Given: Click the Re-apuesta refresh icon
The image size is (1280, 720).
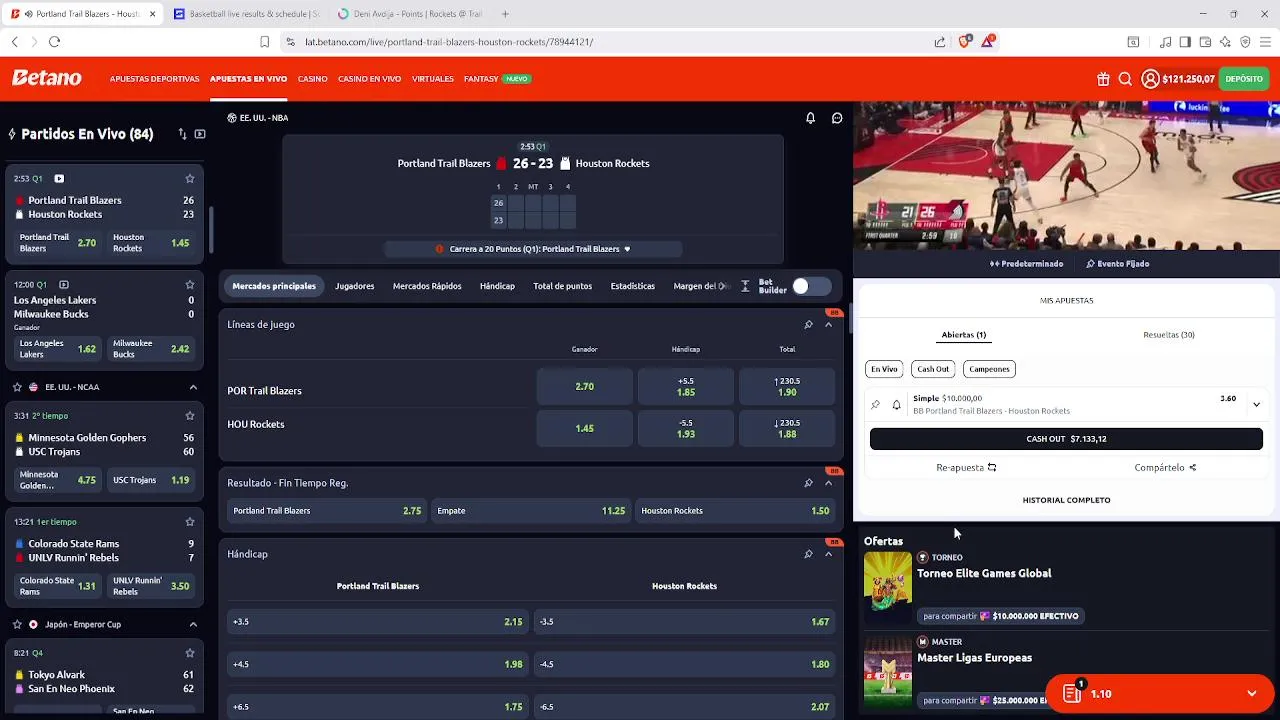Looking at the screenshot, I should pyautogui.click(x=992, y=467).
